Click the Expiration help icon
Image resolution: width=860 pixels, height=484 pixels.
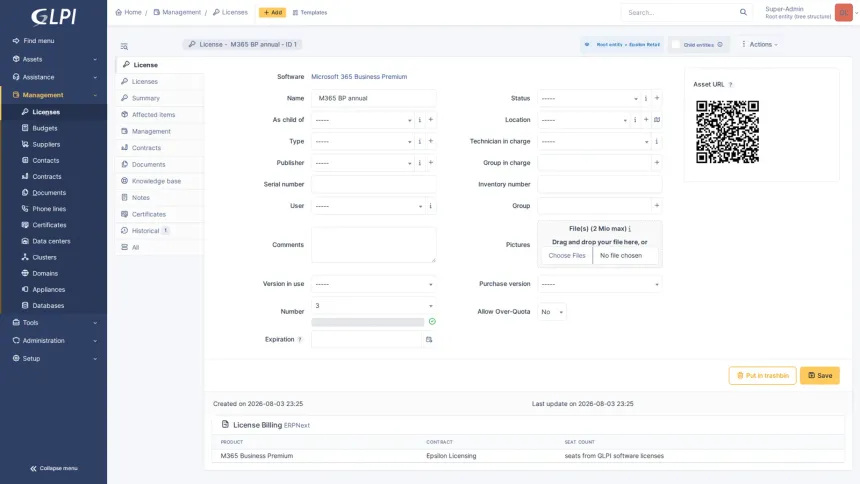(x=300, y=340)
